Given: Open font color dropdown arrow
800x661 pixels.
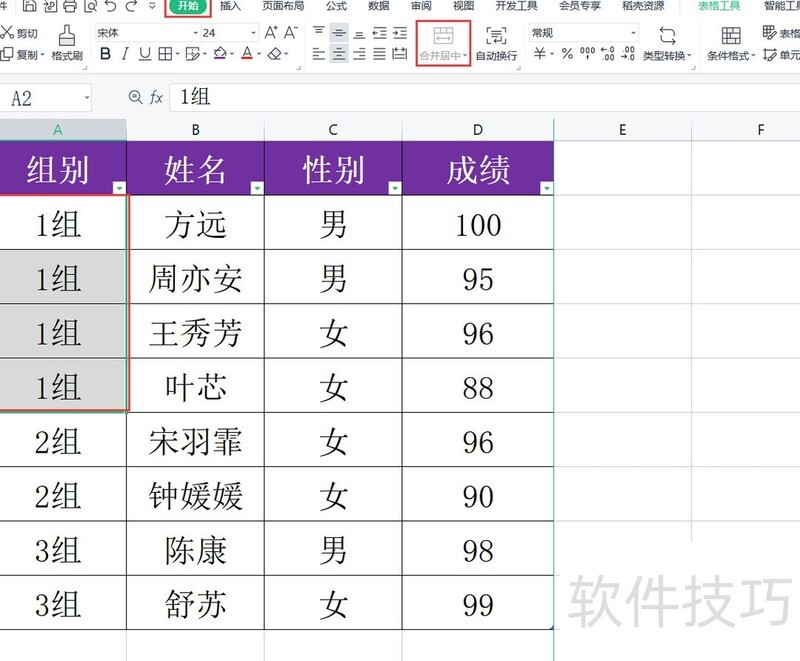Looking at the screenshot, I should pyautogui.click(x=259, y=54).
